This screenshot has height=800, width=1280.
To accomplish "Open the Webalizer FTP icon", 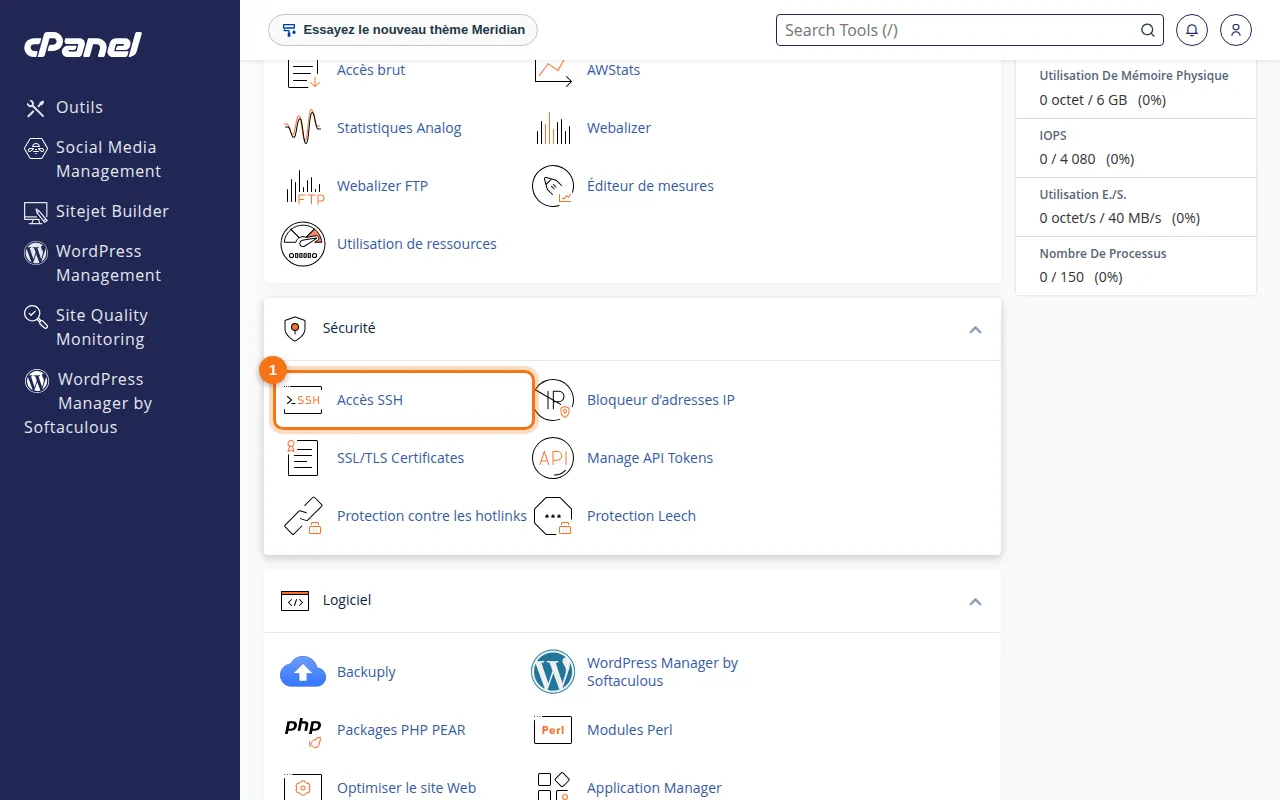I will (305, 186).
